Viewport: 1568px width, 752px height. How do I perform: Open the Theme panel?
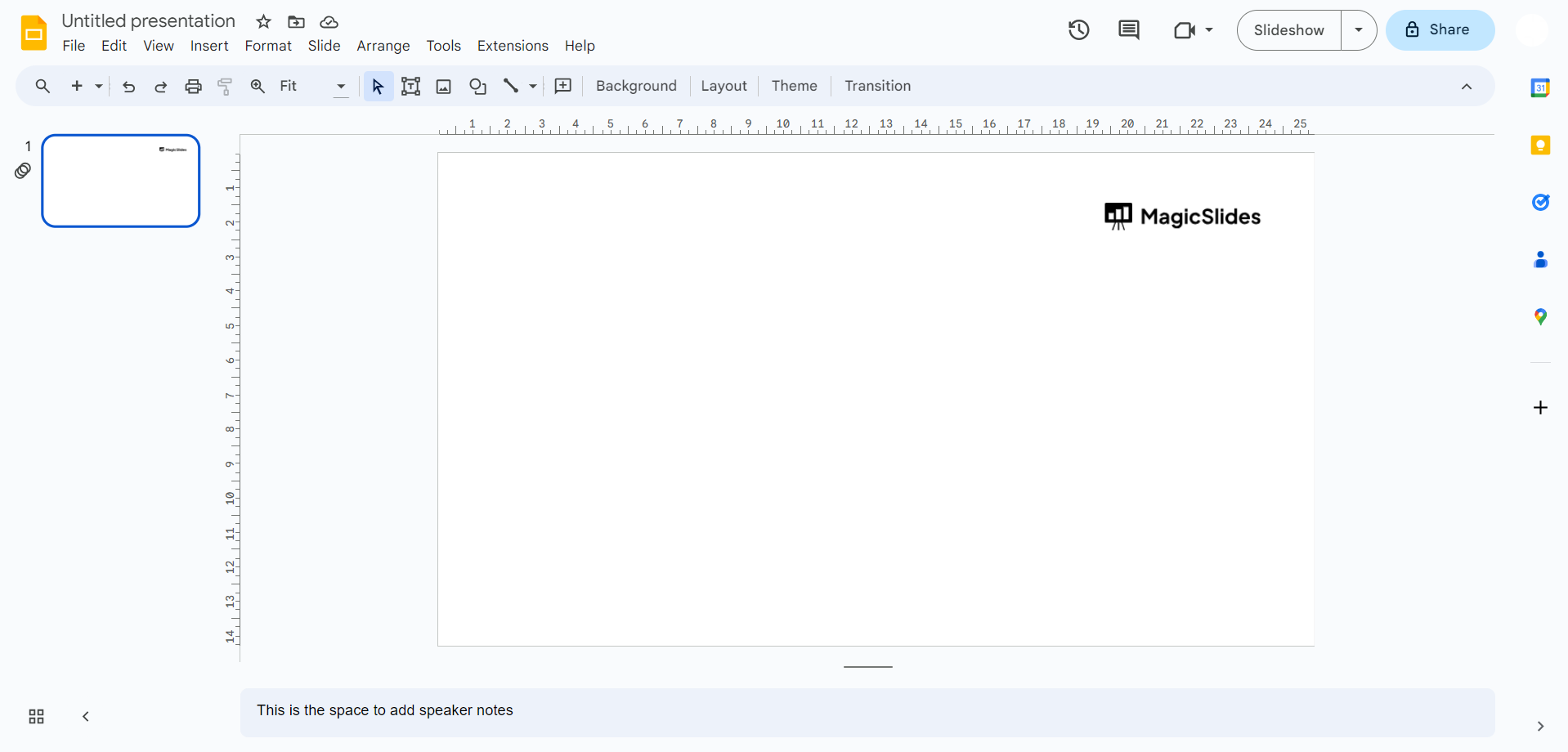795,86
